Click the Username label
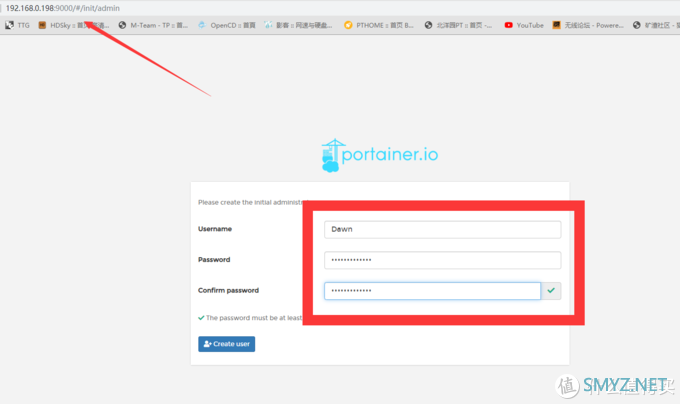 (x=215, y=229)
